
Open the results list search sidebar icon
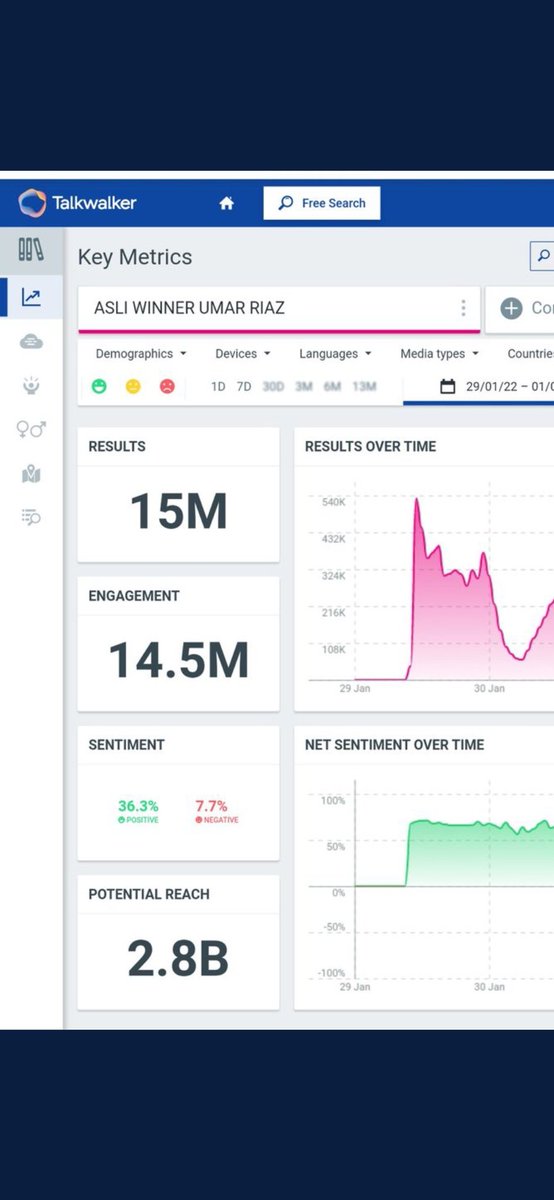[31, 517]
